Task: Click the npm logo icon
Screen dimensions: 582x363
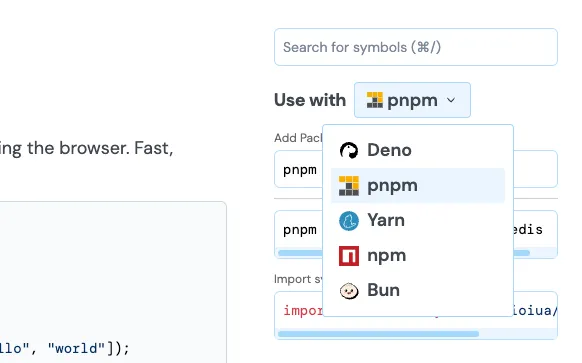Action: (x=349, y=256)
